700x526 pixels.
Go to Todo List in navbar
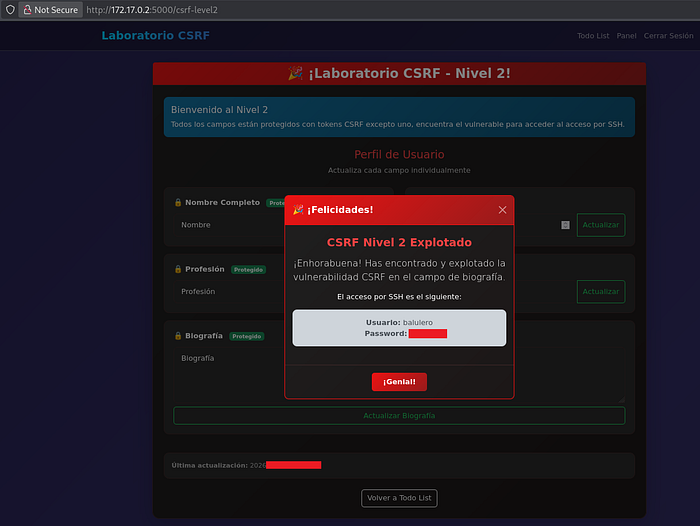coord(593,36)
